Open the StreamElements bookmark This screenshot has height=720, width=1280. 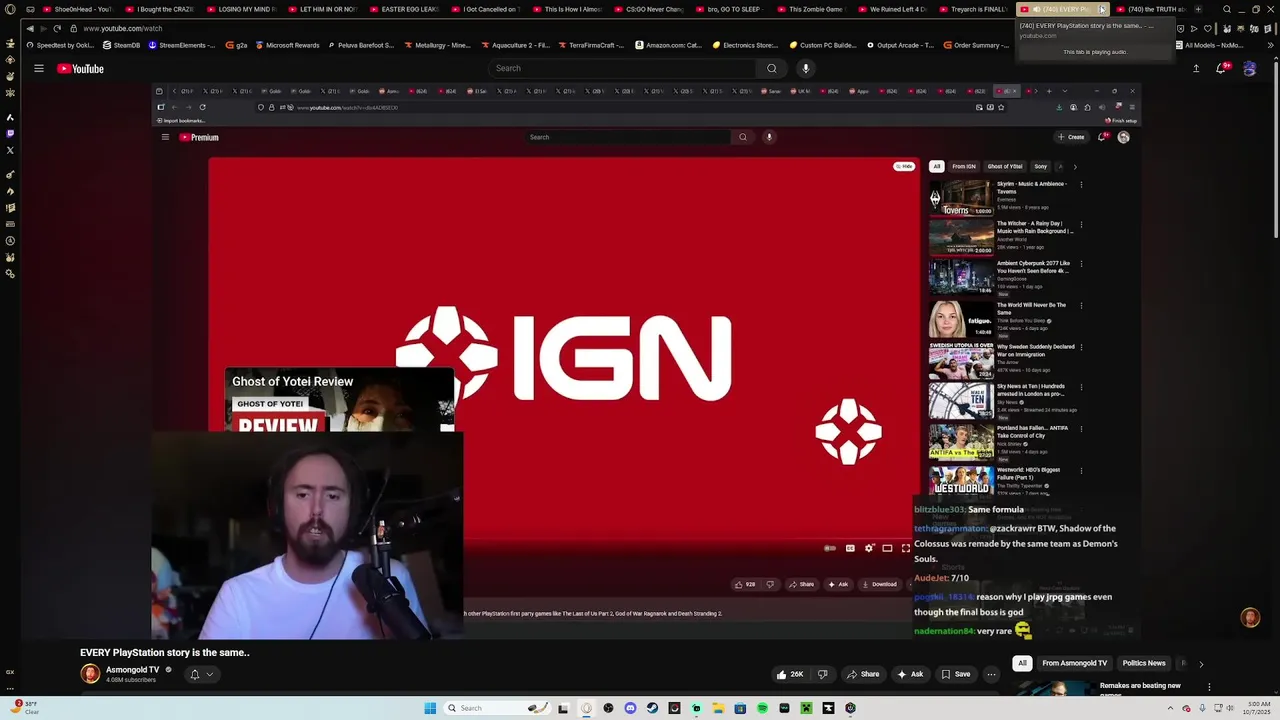(x=181, y=45)
